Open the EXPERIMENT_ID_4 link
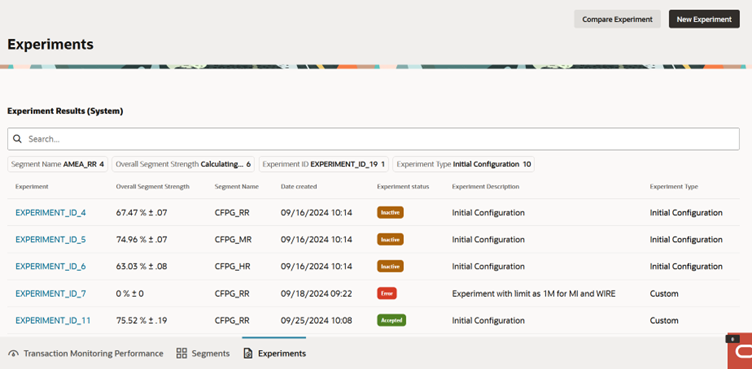This screenshot has width=752, height=369. tap(50, 213)
